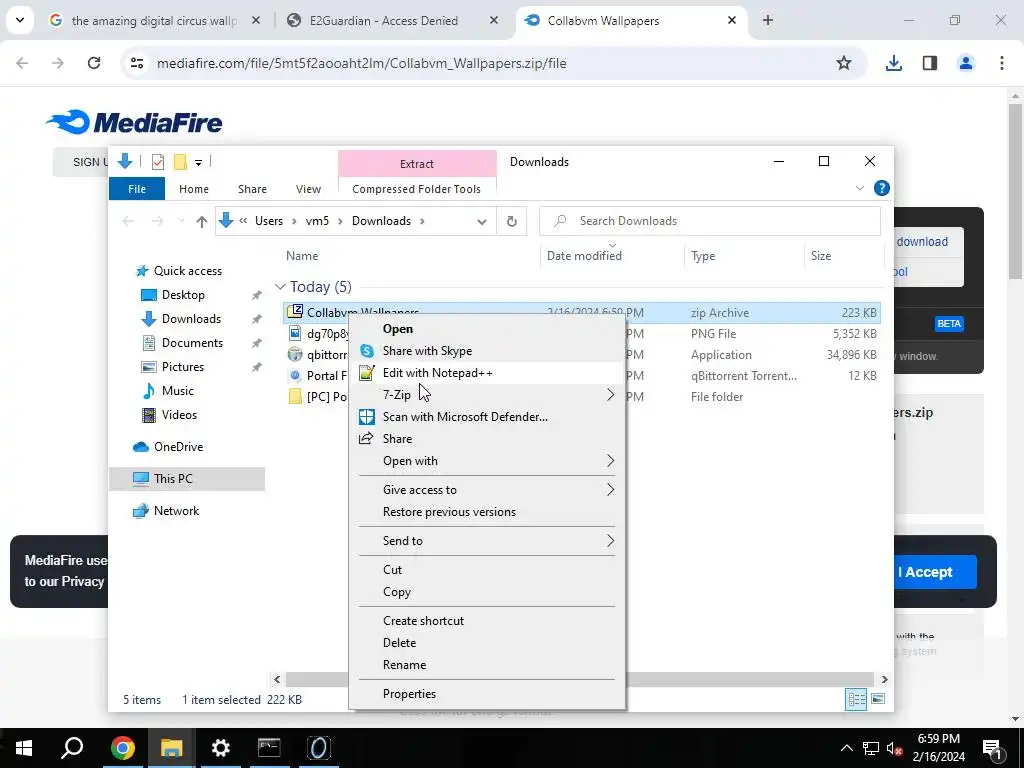This screenshot has width=1024, height=768.
Task: Click the muted speaker tray icon
Action: (x=893, y=748)
